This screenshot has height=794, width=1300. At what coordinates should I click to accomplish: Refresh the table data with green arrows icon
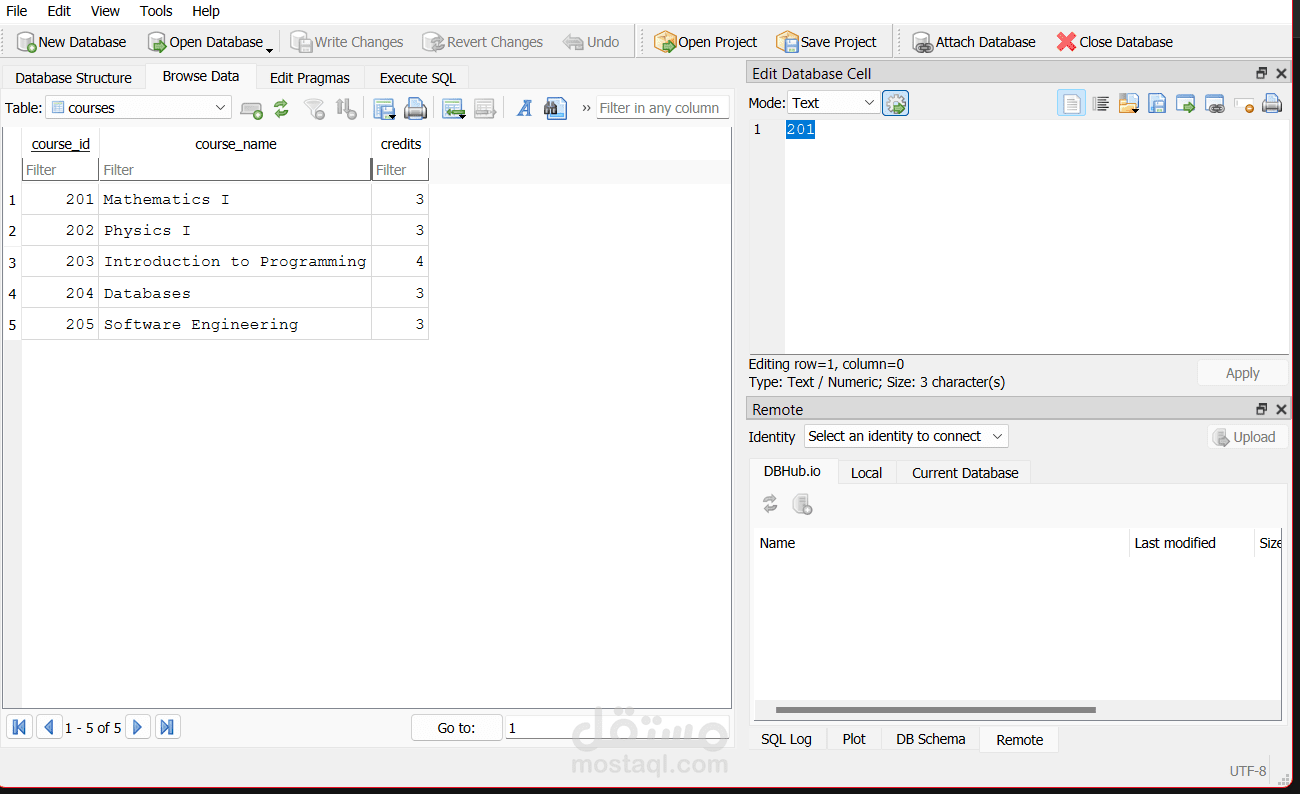coord(281,108)
